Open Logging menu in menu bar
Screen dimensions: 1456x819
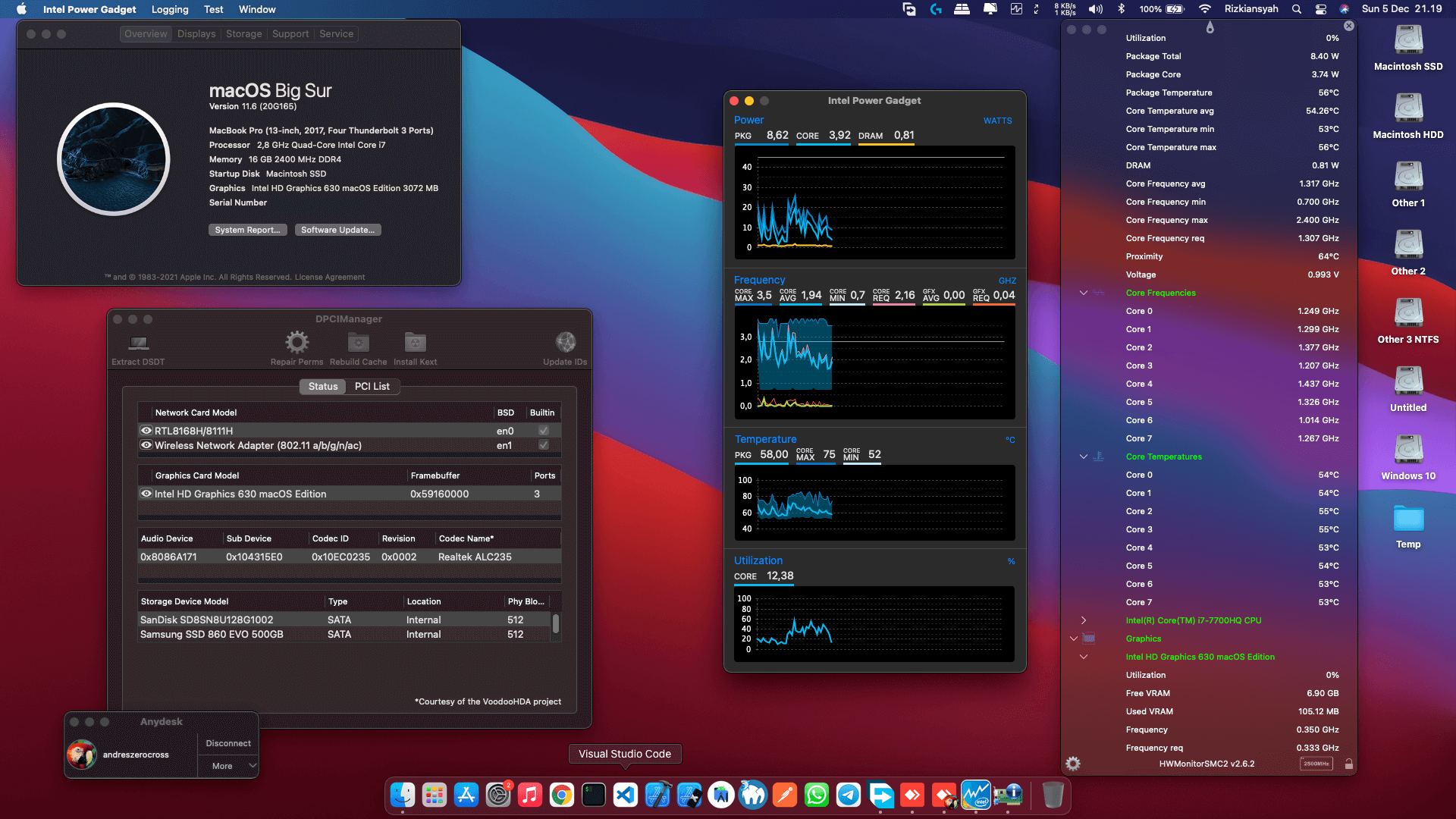click(170, 9)
